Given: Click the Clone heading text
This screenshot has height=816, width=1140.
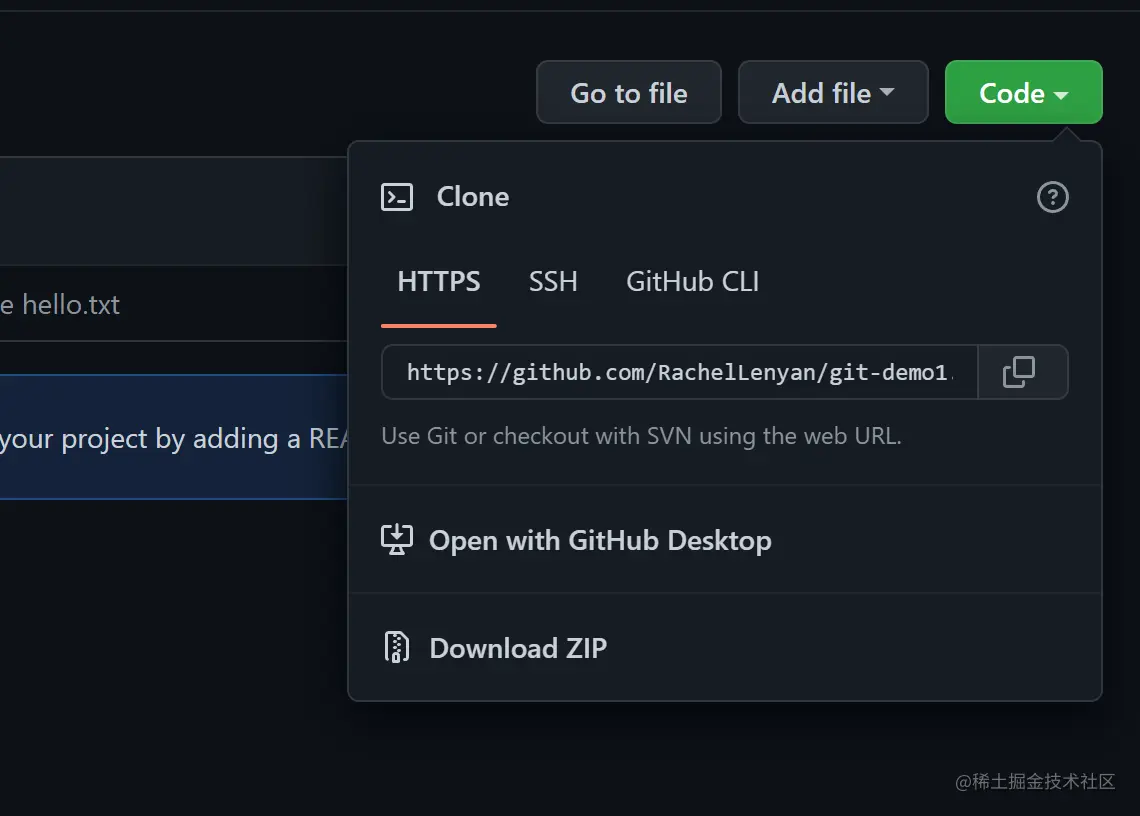Looking at the screenshot, I should [x=473, y=197].
